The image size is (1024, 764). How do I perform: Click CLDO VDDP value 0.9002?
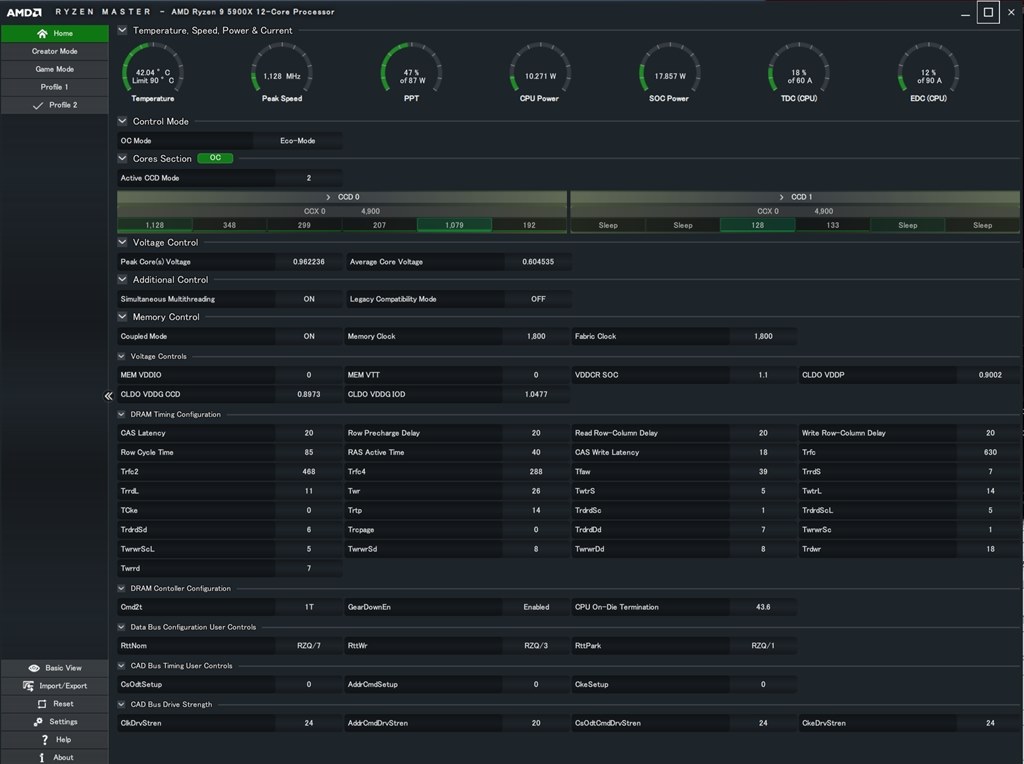coord(990,375)
